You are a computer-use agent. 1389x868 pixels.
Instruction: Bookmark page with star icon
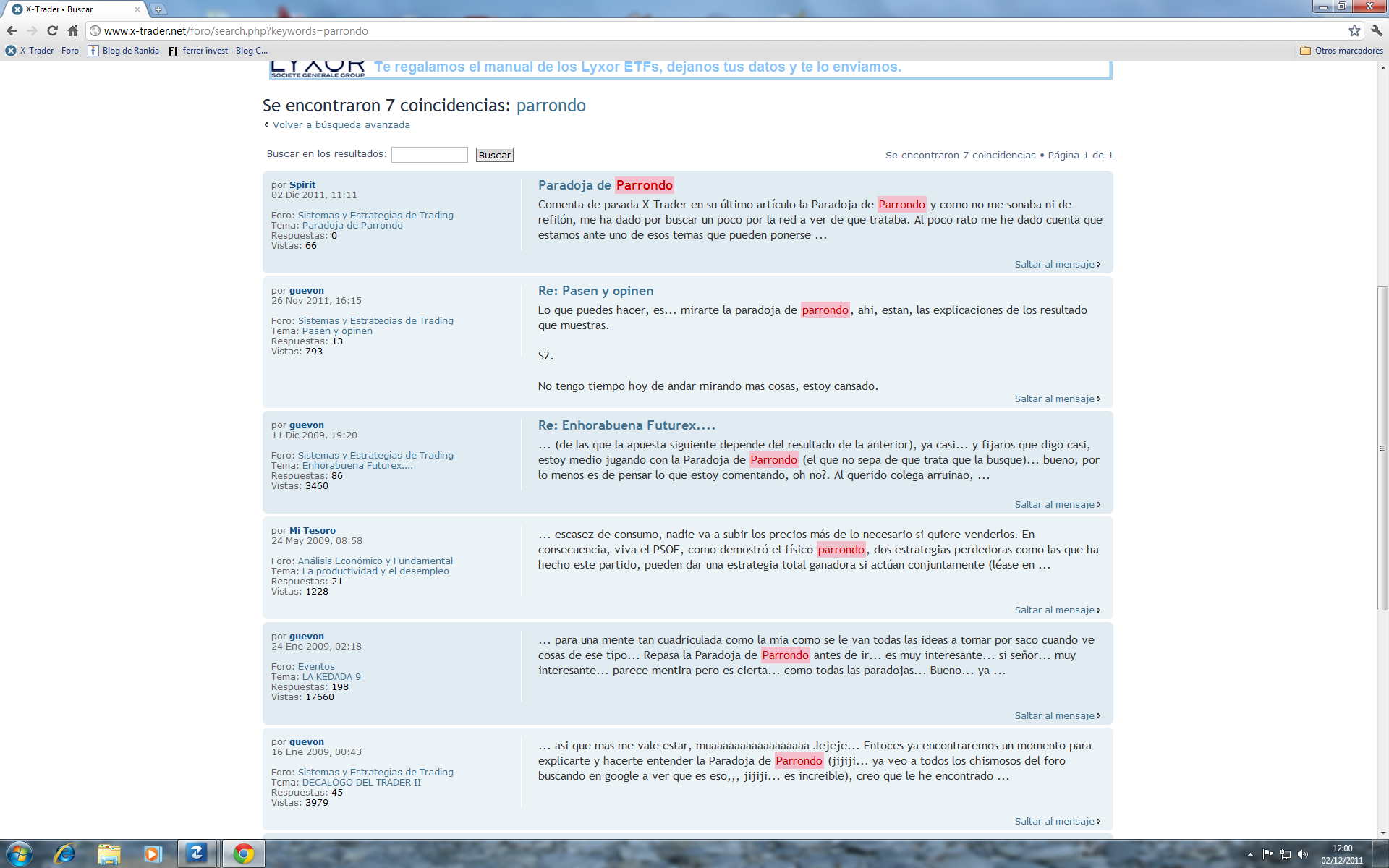1354,30
